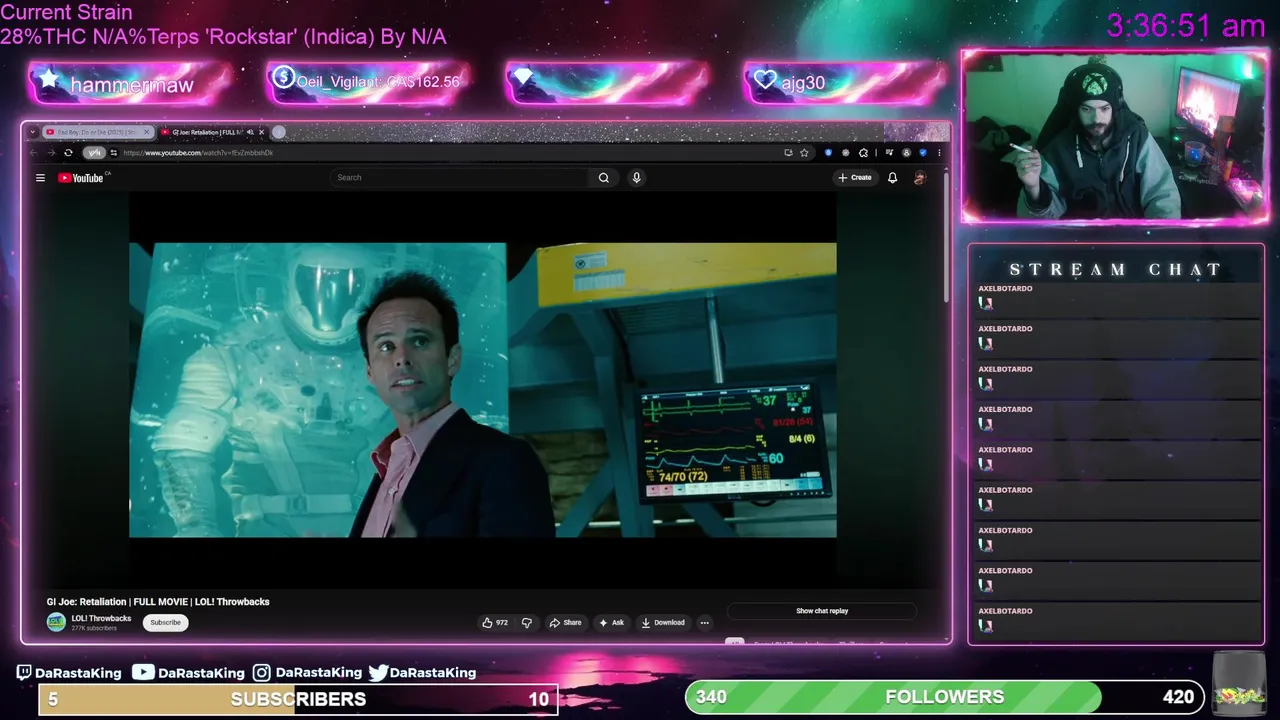Click the first AXELBOTARDO chat message
The width and height of the screenshot is (1280, 720).
[1116, 301]
